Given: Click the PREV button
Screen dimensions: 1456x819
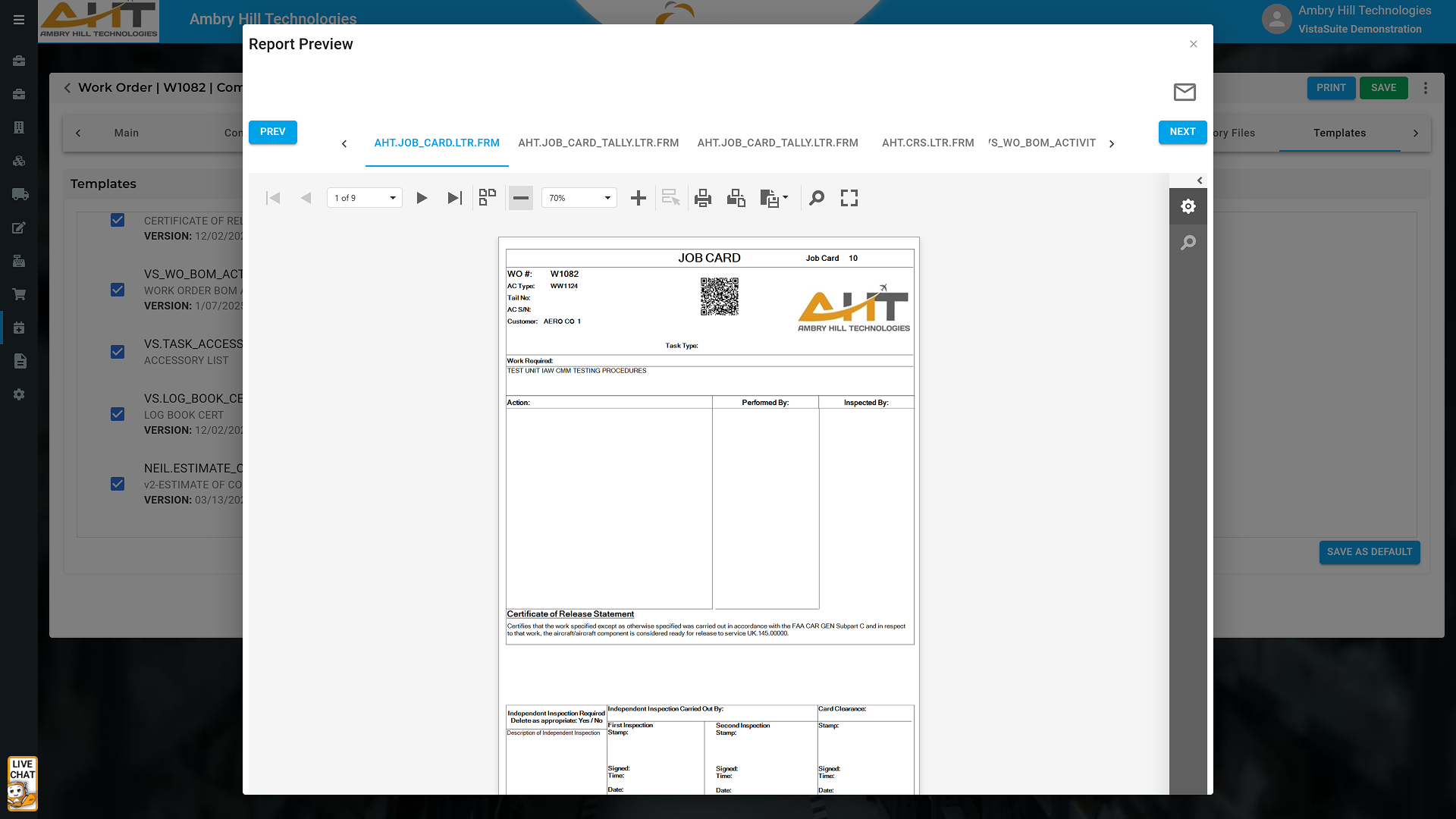Looking at the screenshot, I should point(273,132).
